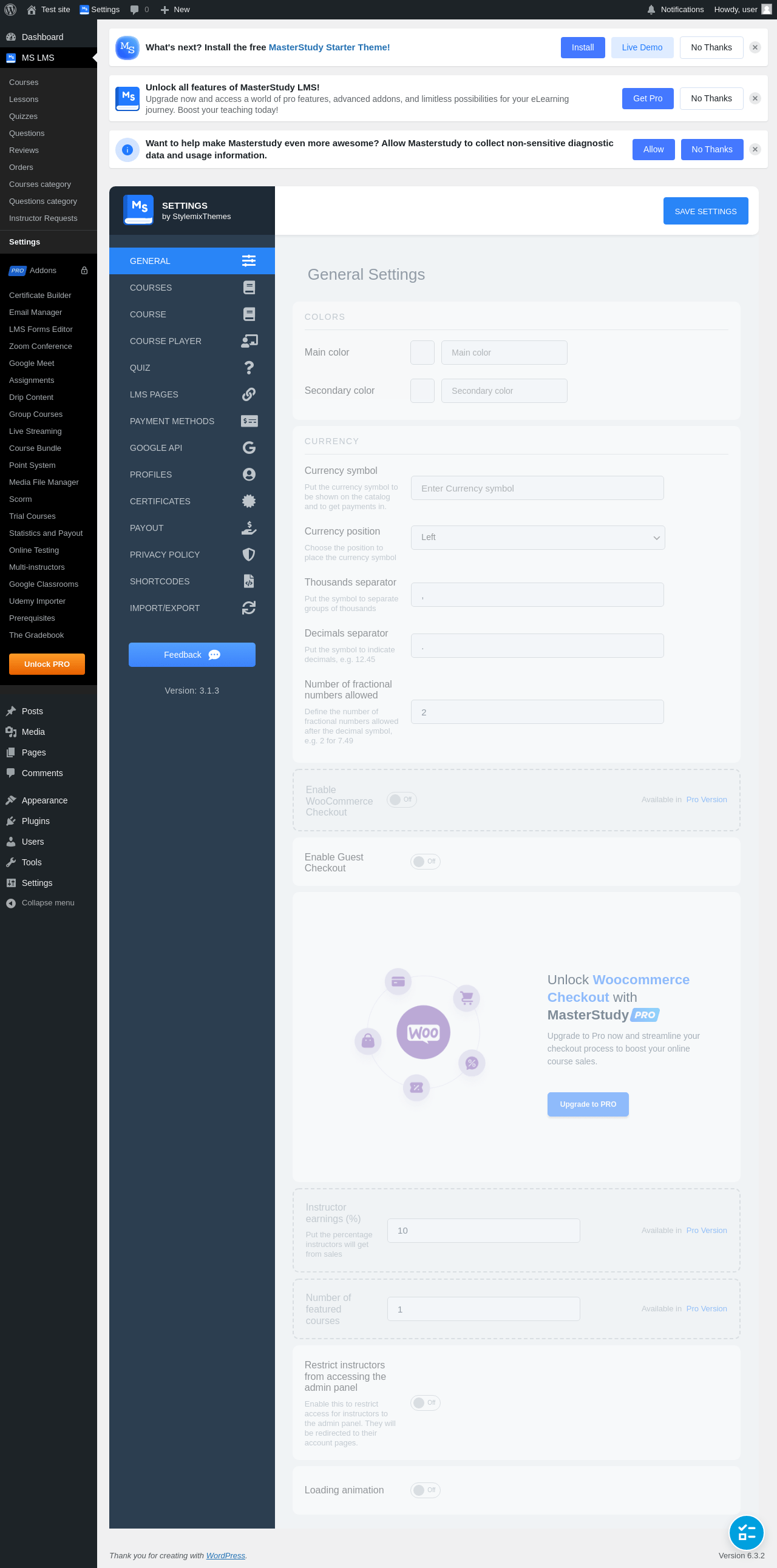Open the Media admin menu
The image size is (777, 1568).
[x=49, y=733]
